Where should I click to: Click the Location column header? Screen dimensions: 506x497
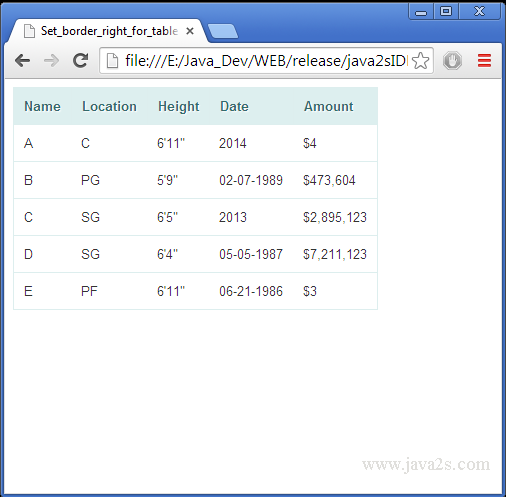coord(109,106)
